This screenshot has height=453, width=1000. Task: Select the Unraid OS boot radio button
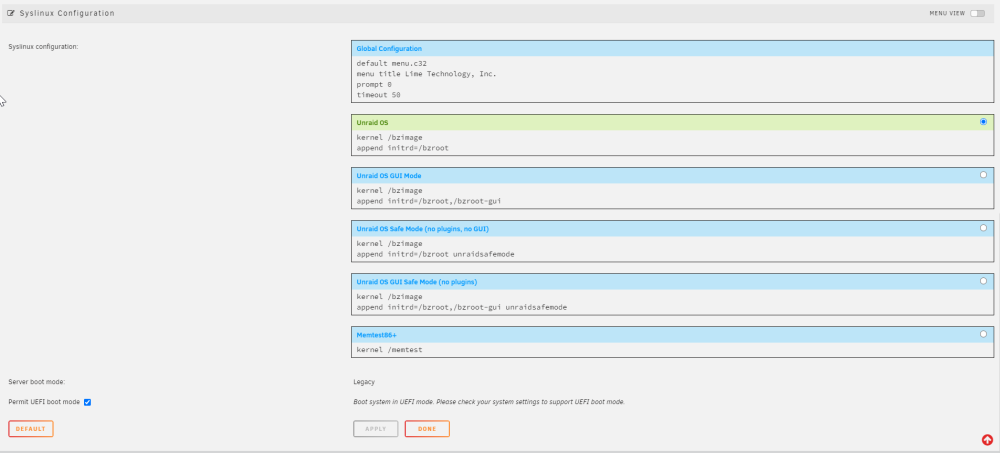coord(983,122)
